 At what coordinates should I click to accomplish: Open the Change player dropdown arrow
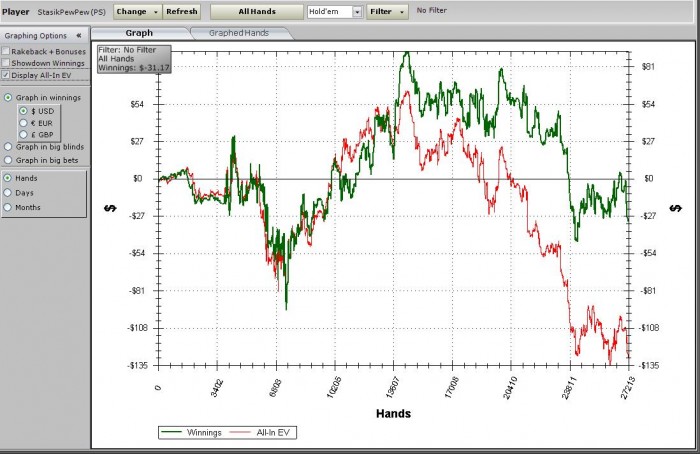coord(156,12)
